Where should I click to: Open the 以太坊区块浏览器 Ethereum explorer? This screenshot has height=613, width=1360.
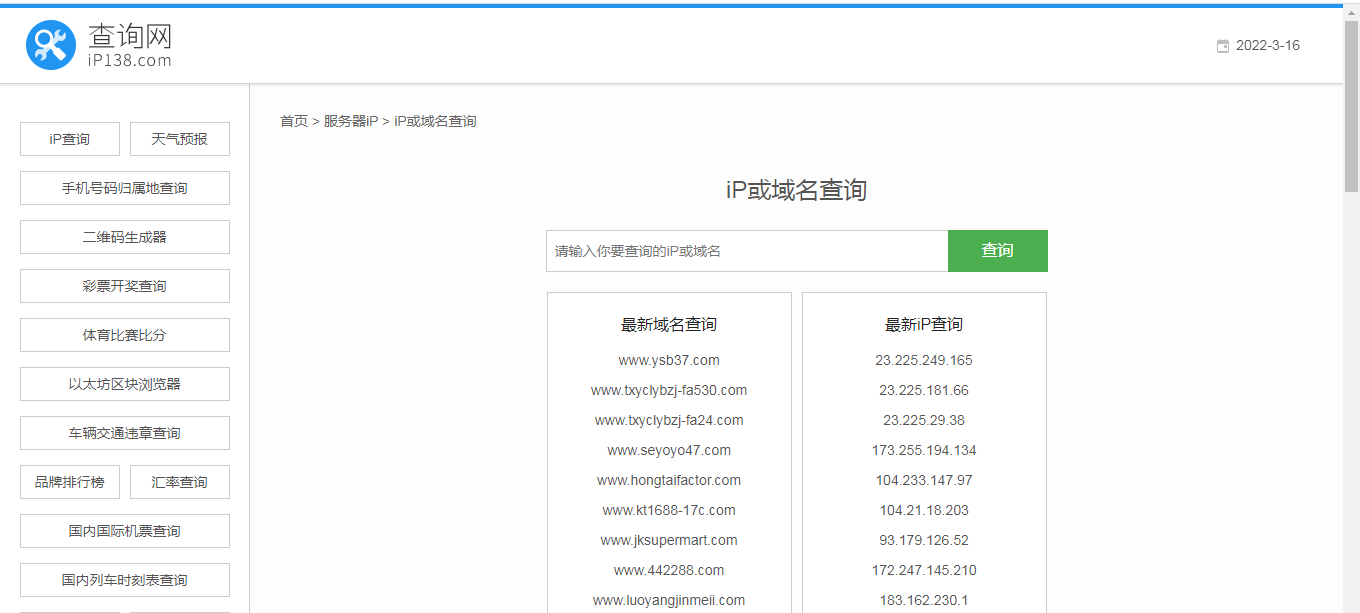[124, 384]
